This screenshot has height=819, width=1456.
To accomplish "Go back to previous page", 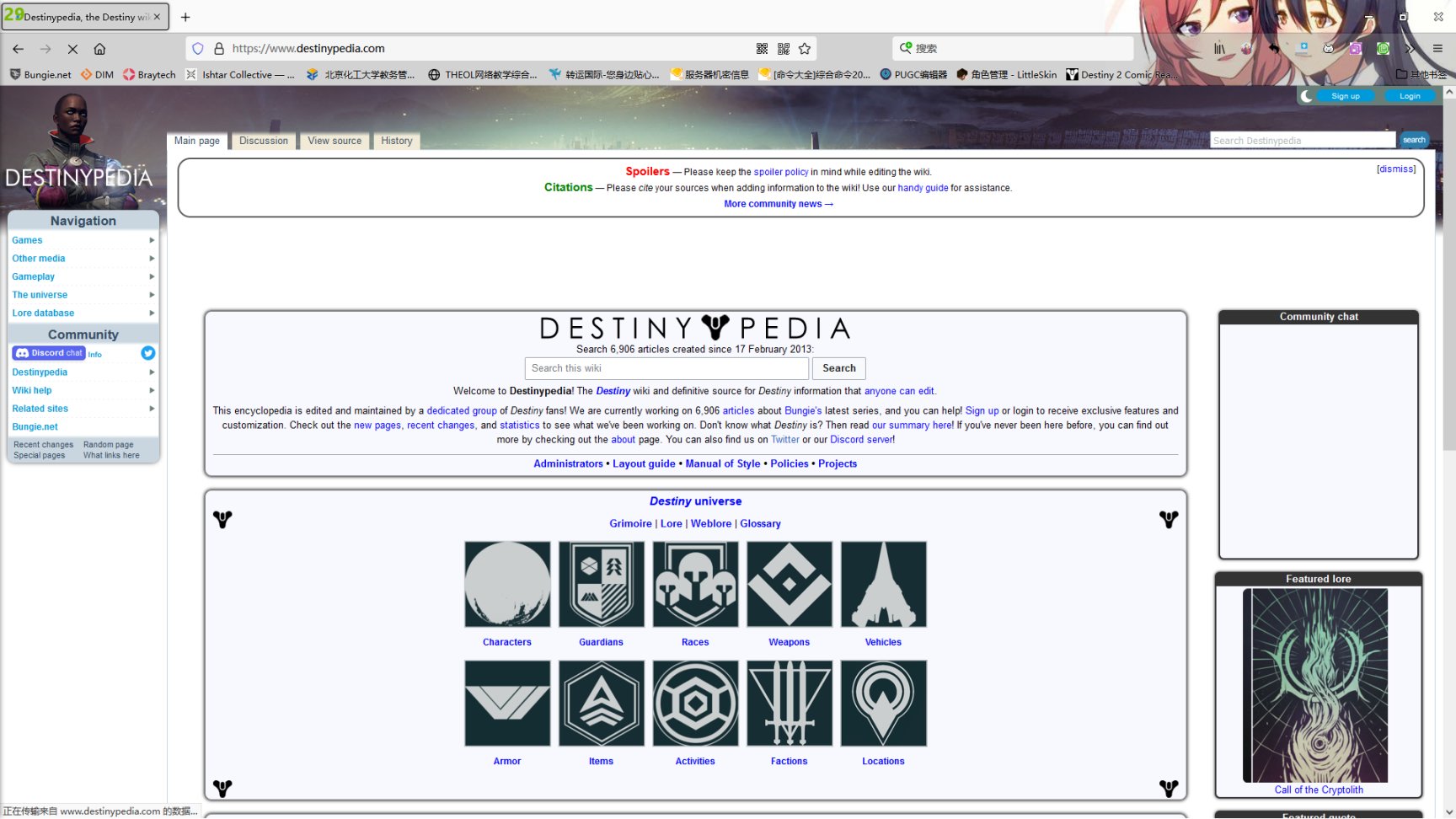I will click(x=19, y=49).
